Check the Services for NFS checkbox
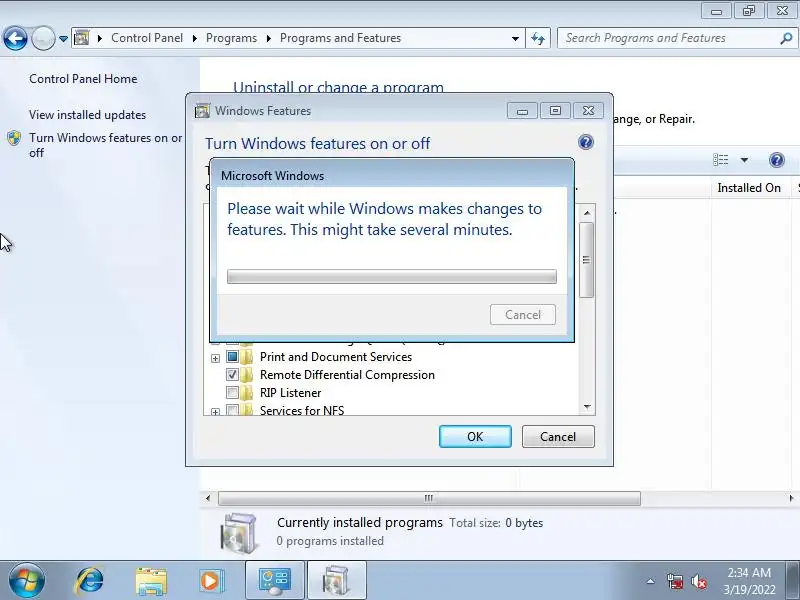The width and height of the screenshot is (800, 600). 232,410
